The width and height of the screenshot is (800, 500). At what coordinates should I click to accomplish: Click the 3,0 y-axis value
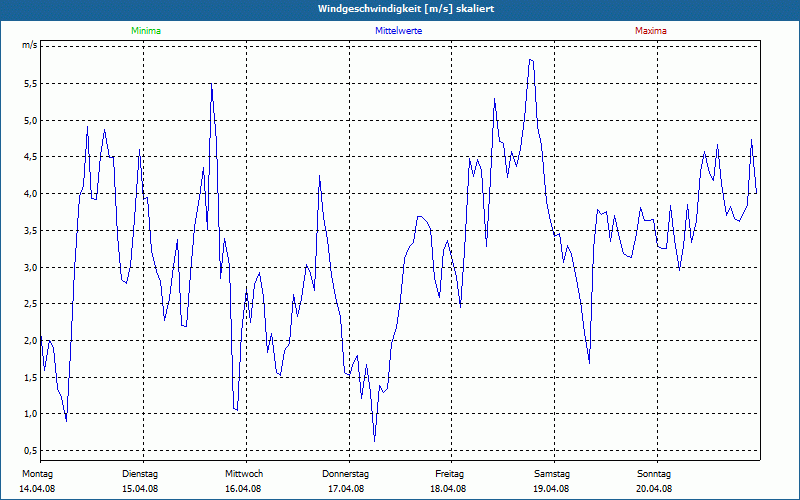click(31, 267)
